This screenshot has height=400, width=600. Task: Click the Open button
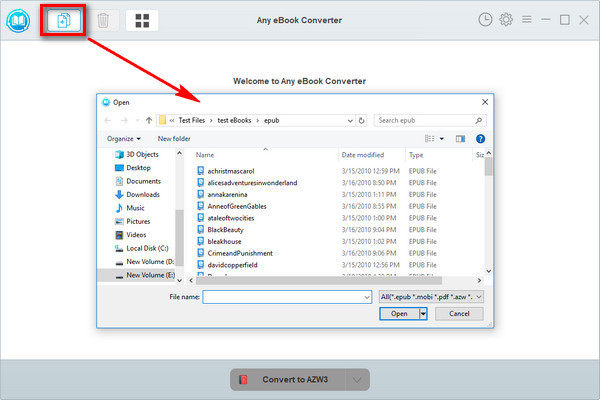[x=399, y=314]
